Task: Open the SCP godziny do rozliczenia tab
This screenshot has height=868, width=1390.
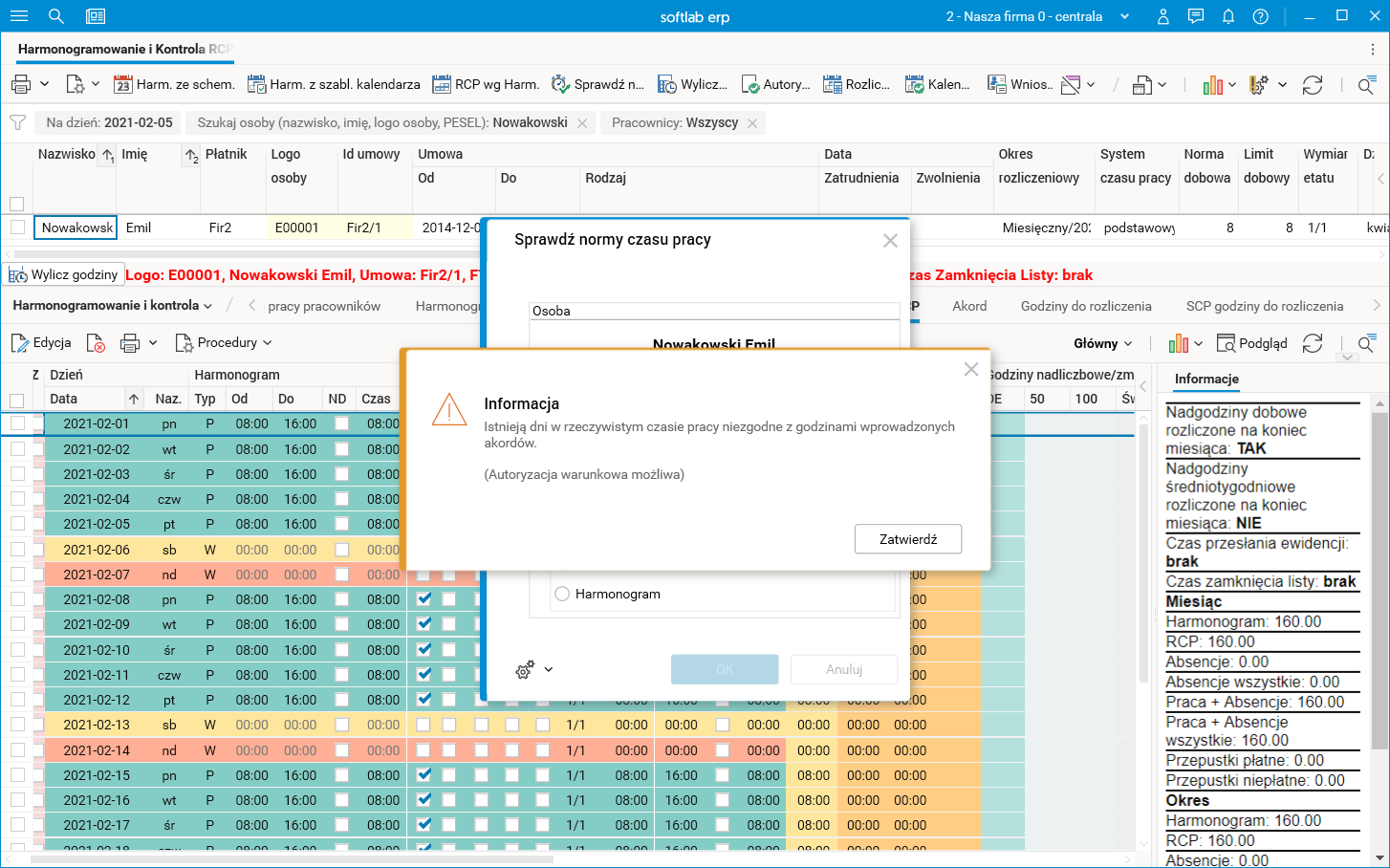Action: click(x=1265, y=306)
